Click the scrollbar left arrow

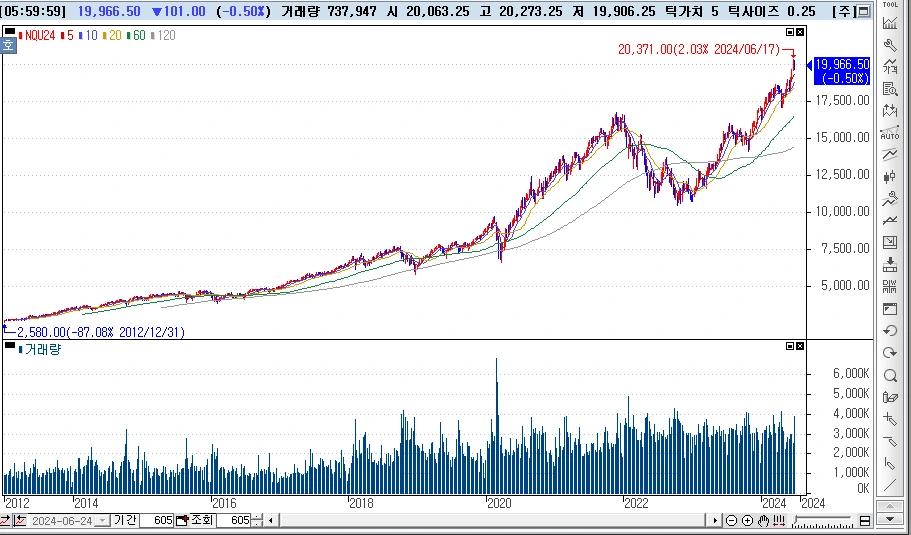(x=270, y=520)
